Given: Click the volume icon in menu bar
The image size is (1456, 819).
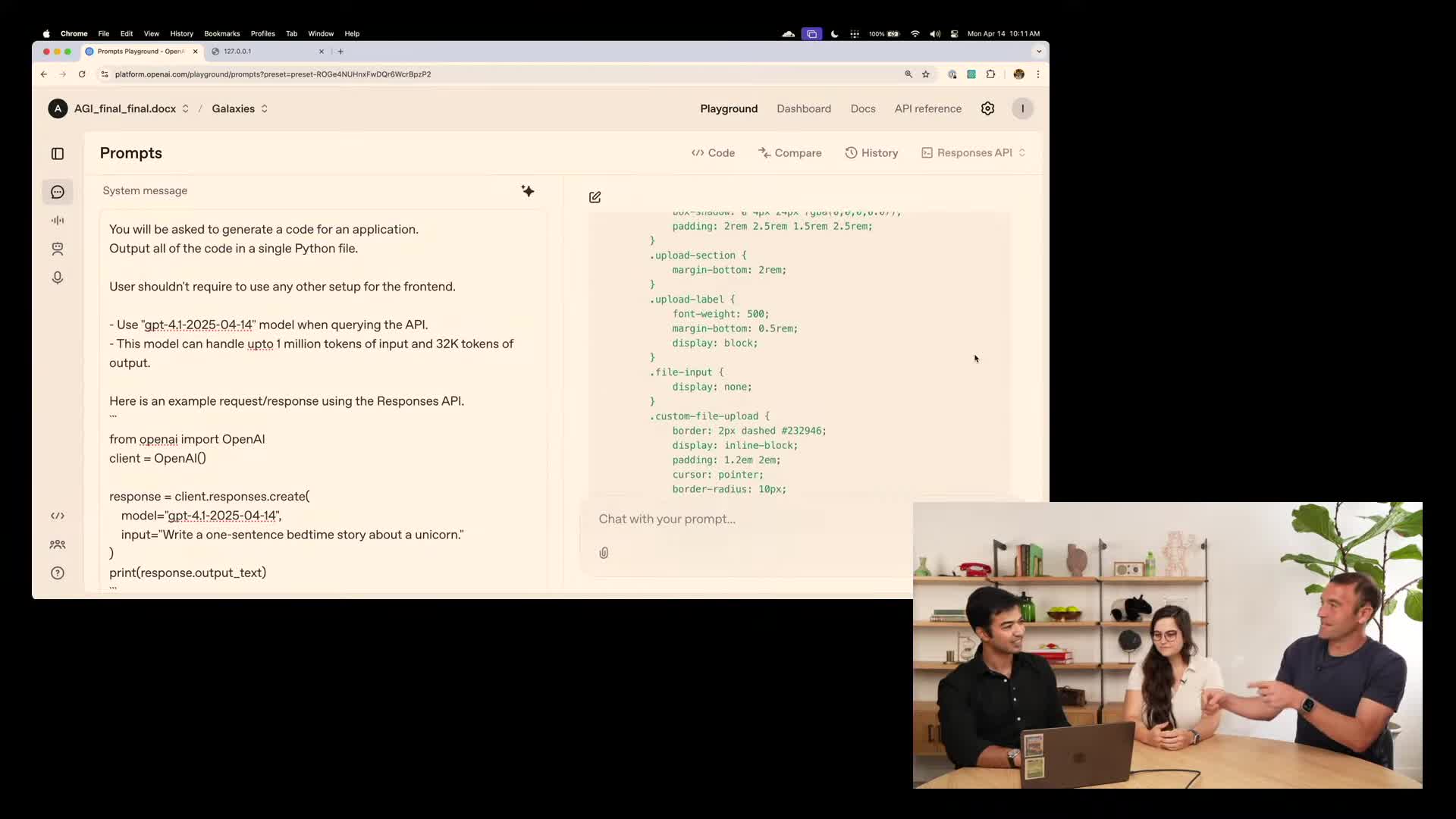Looking at the screenshot, I should click(x=935, y=34).
